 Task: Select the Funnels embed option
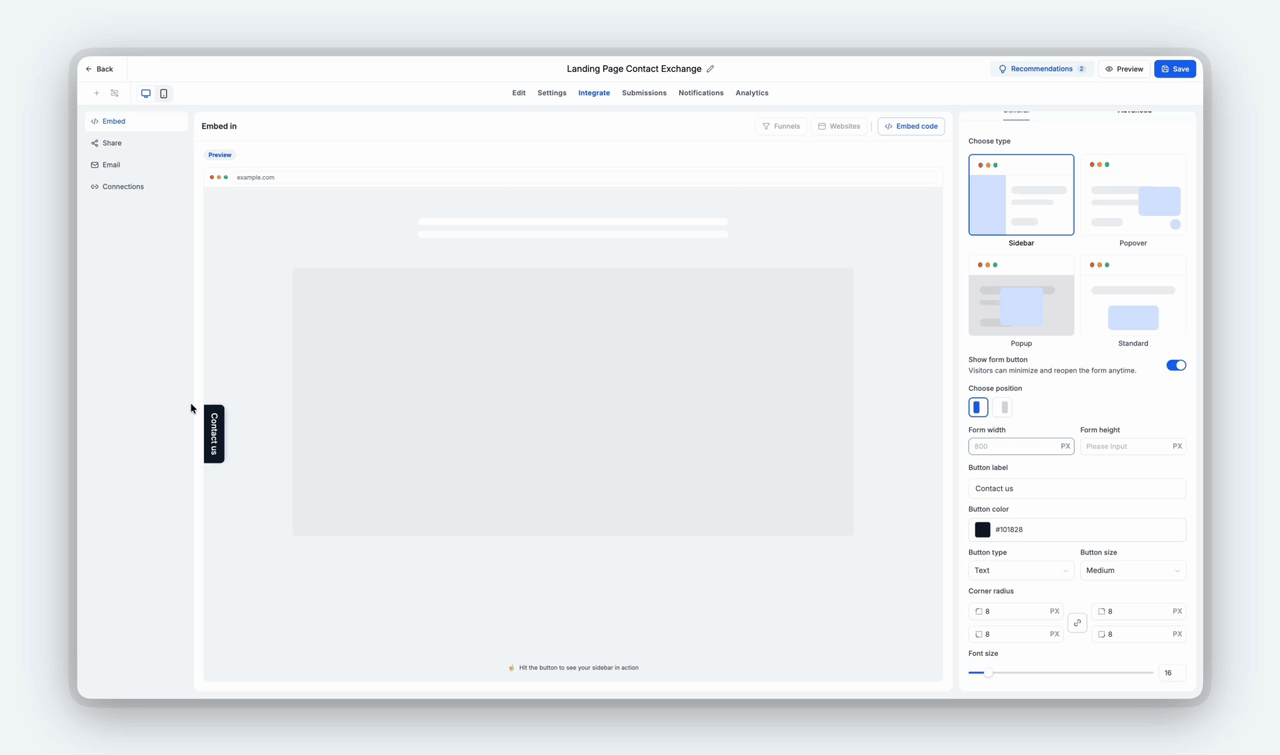point(781,126)
